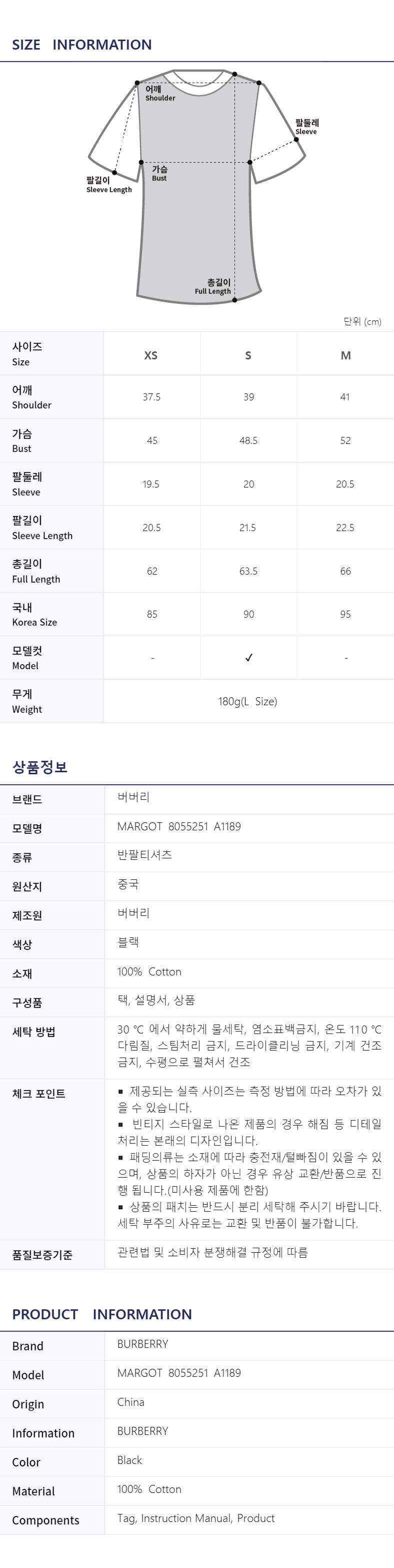Click the checkmark in the Model row
The image size is (394, 1568).
(248, 658)
